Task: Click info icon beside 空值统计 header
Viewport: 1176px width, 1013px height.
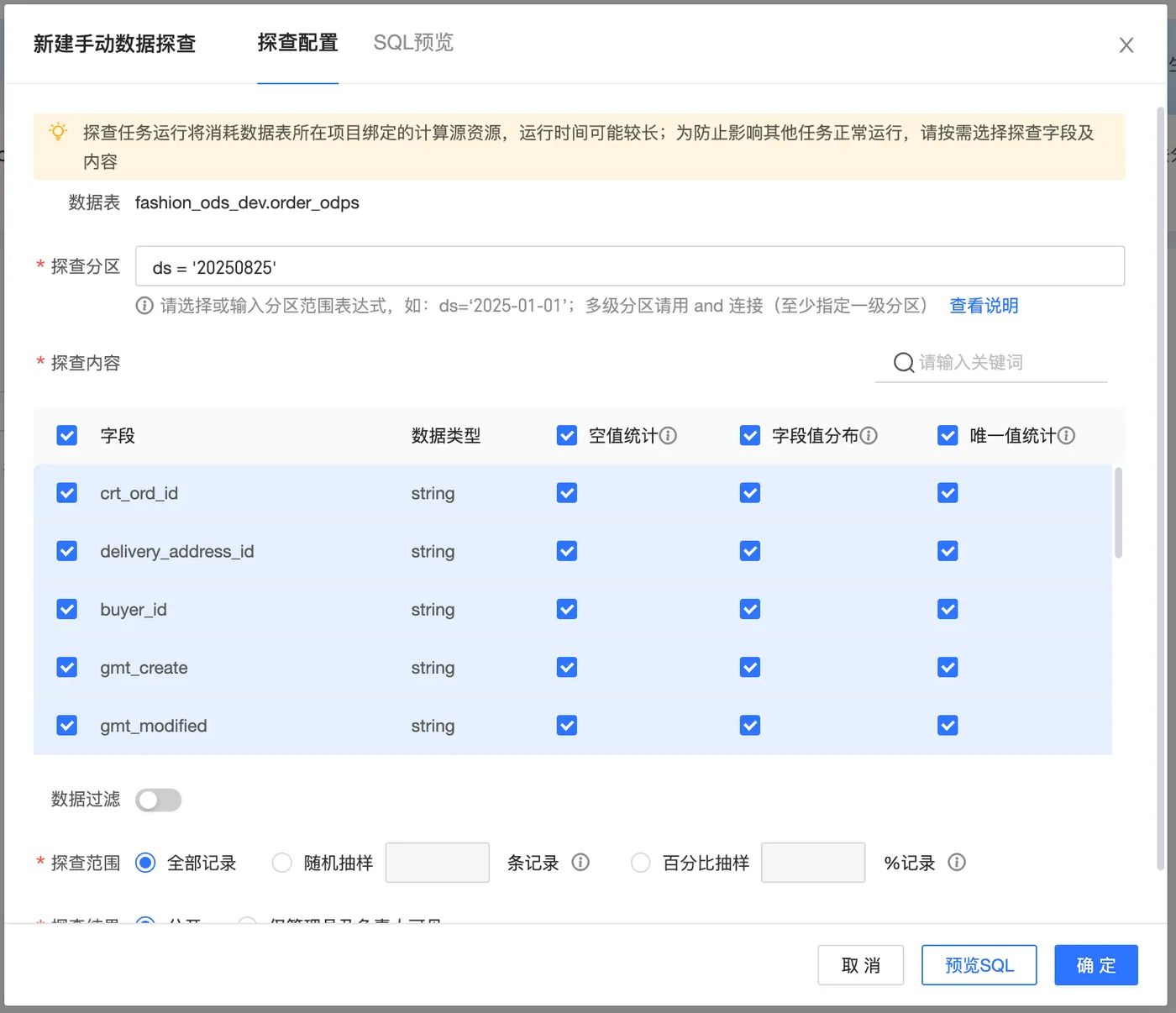Action: pos(668,435)
